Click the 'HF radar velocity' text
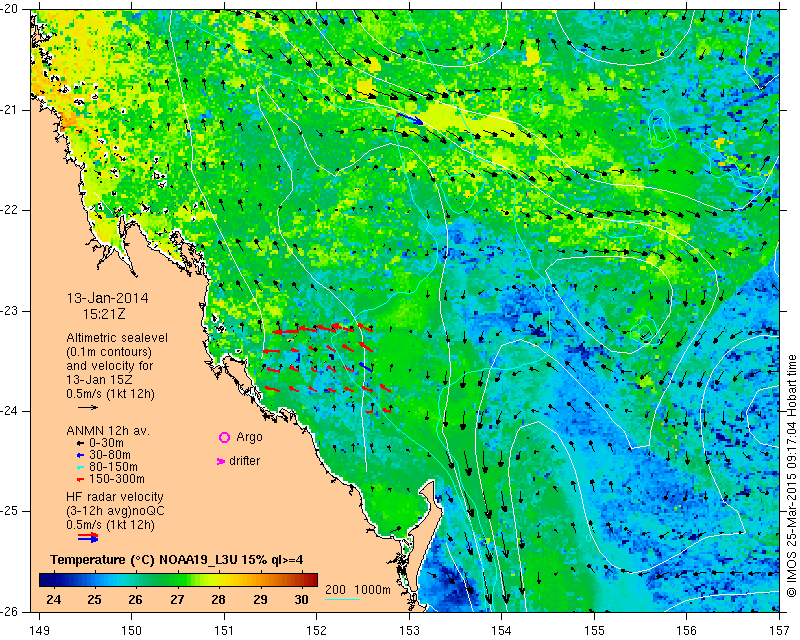The image size is (800, 640). pyautogui.click(x=115, y=497)
